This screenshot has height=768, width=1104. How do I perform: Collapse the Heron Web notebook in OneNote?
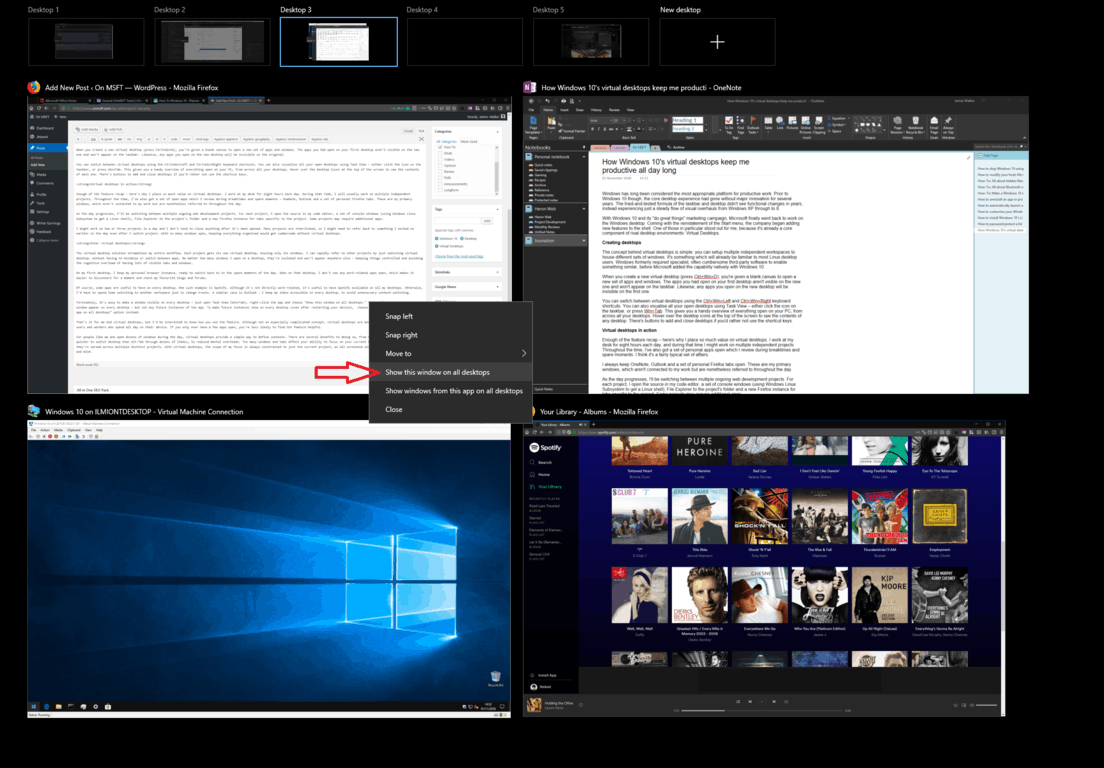coord(584,208)
